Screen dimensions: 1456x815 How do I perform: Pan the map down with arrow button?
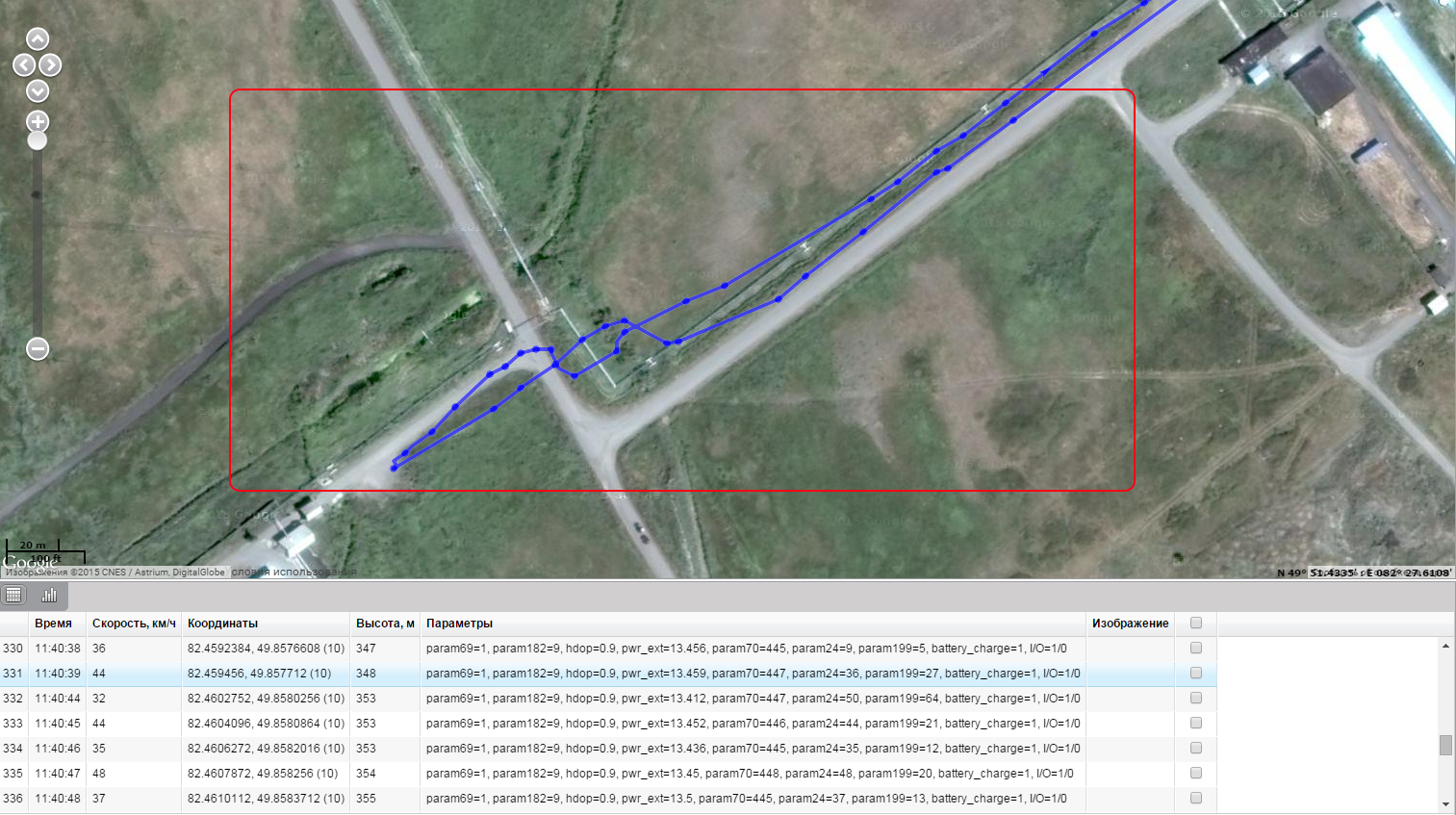(x=38, y=91)
